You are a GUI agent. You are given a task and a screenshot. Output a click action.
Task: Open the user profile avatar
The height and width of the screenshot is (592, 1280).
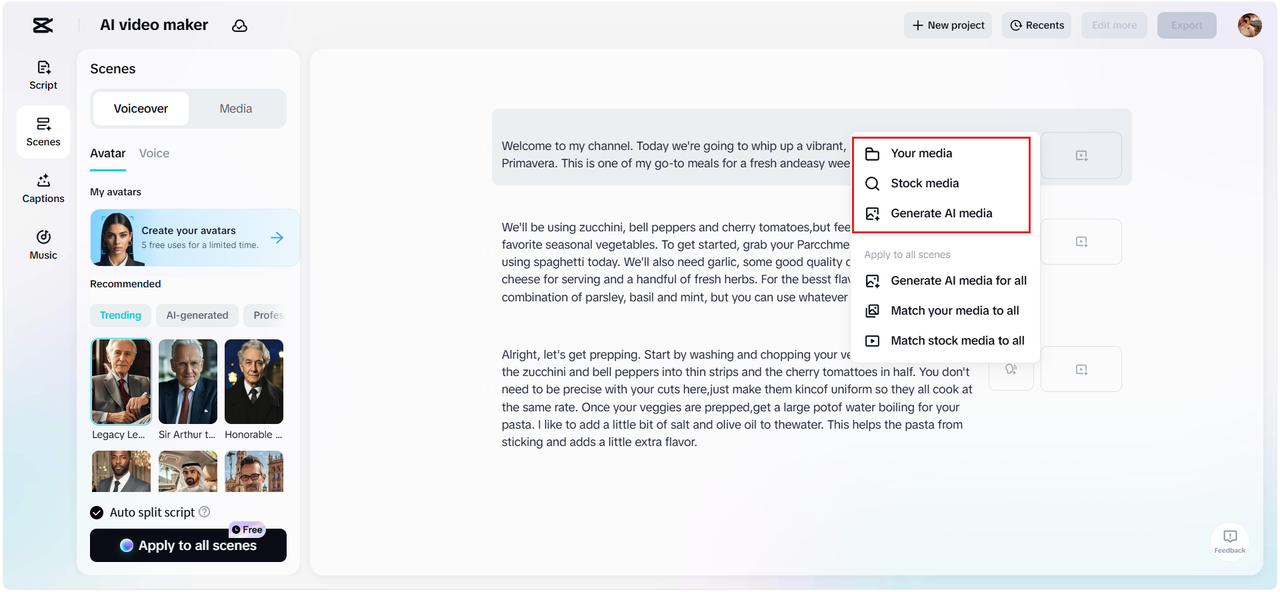1249,26
